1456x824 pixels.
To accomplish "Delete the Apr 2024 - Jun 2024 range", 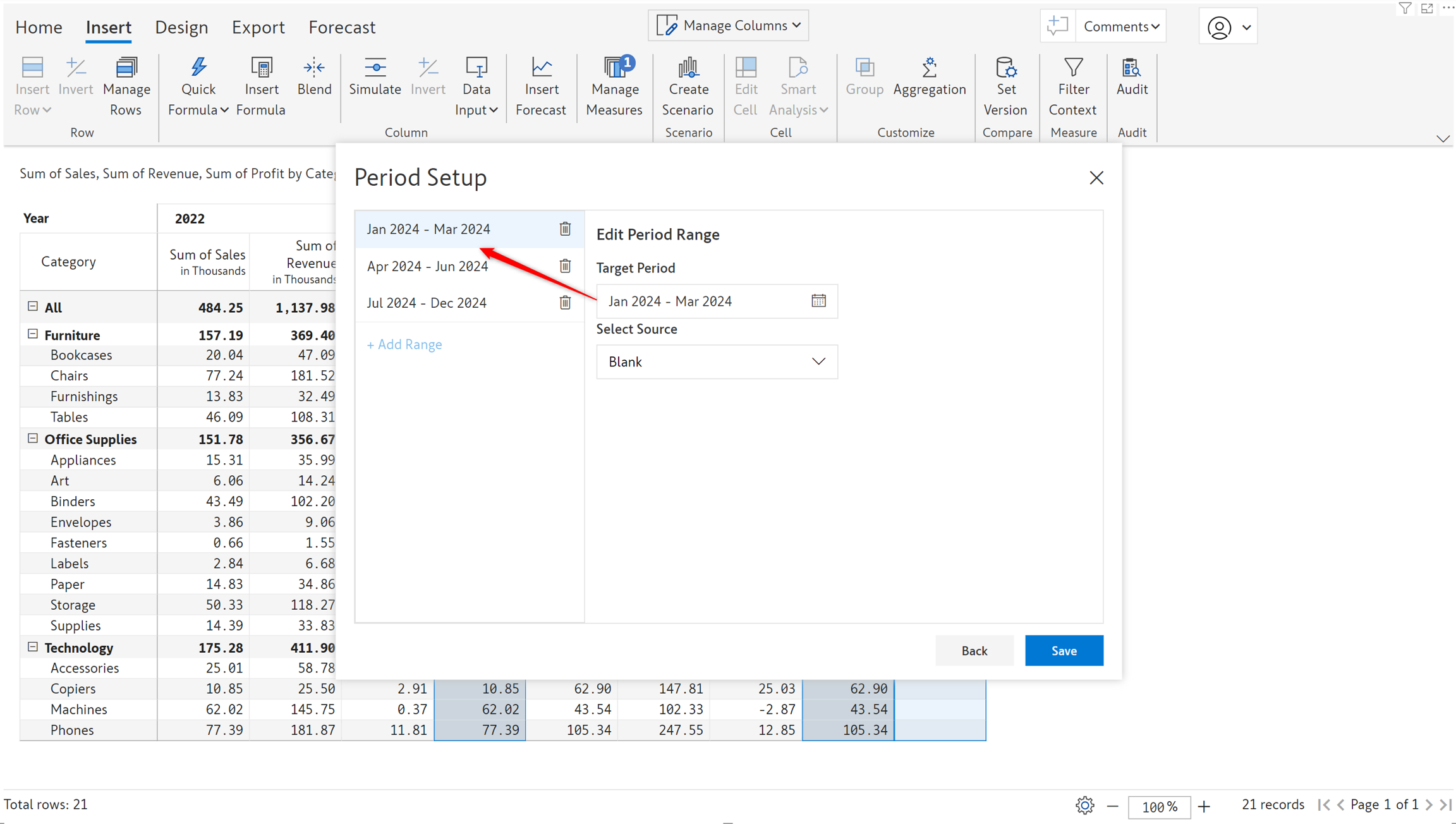I will tap(565, 266).
